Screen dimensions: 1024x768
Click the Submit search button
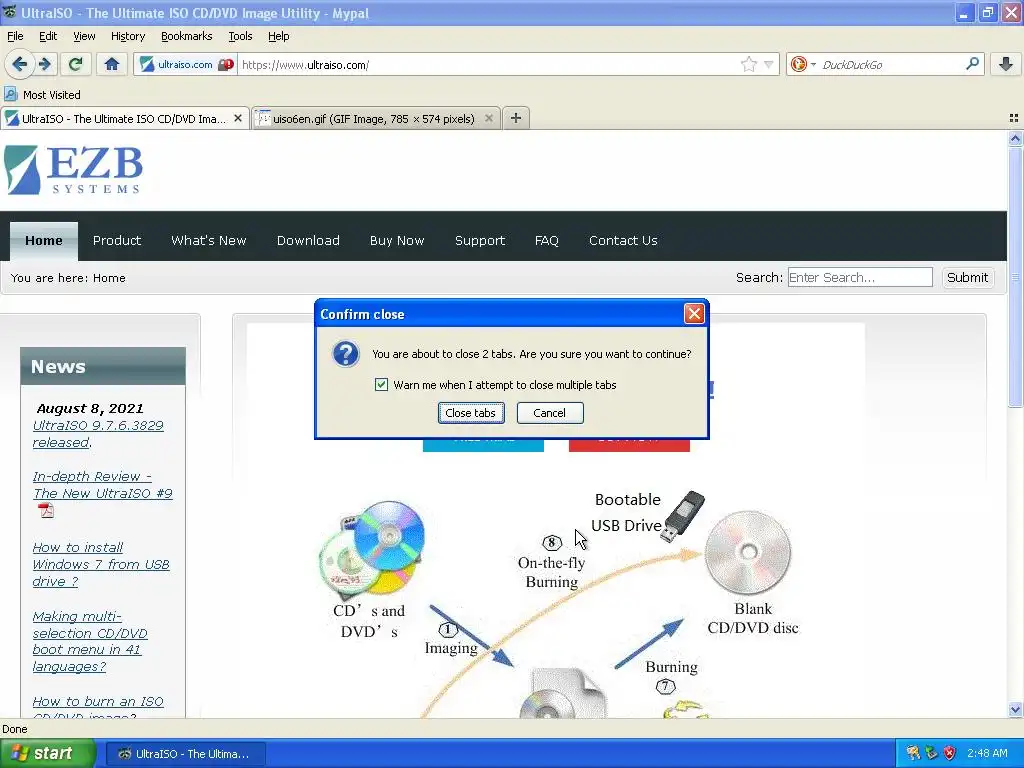point(967,277)
